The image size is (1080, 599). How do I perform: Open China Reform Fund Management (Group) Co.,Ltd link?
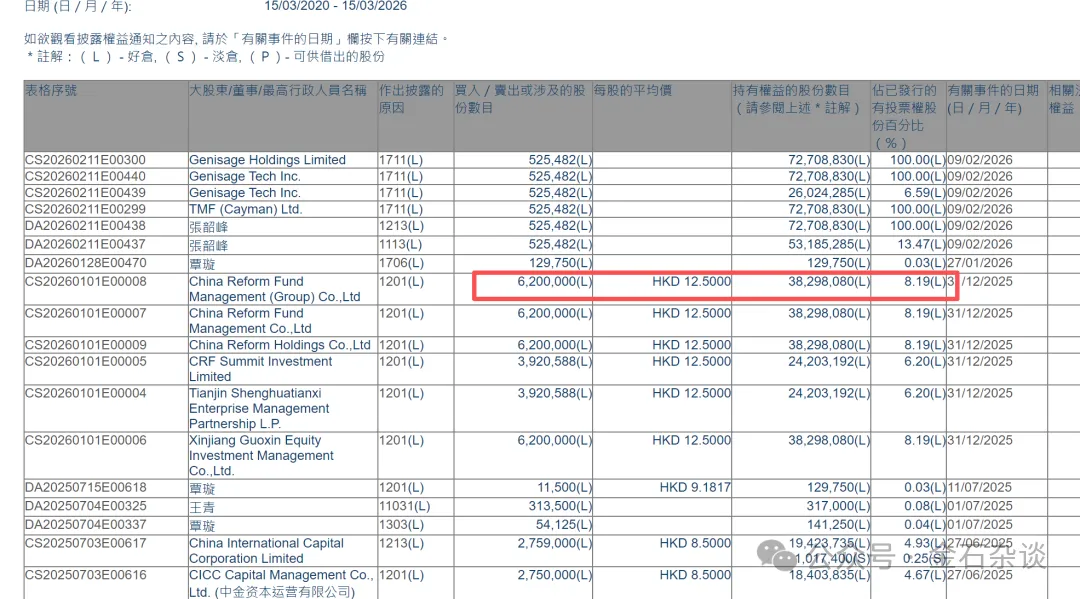tap(275, 289)
